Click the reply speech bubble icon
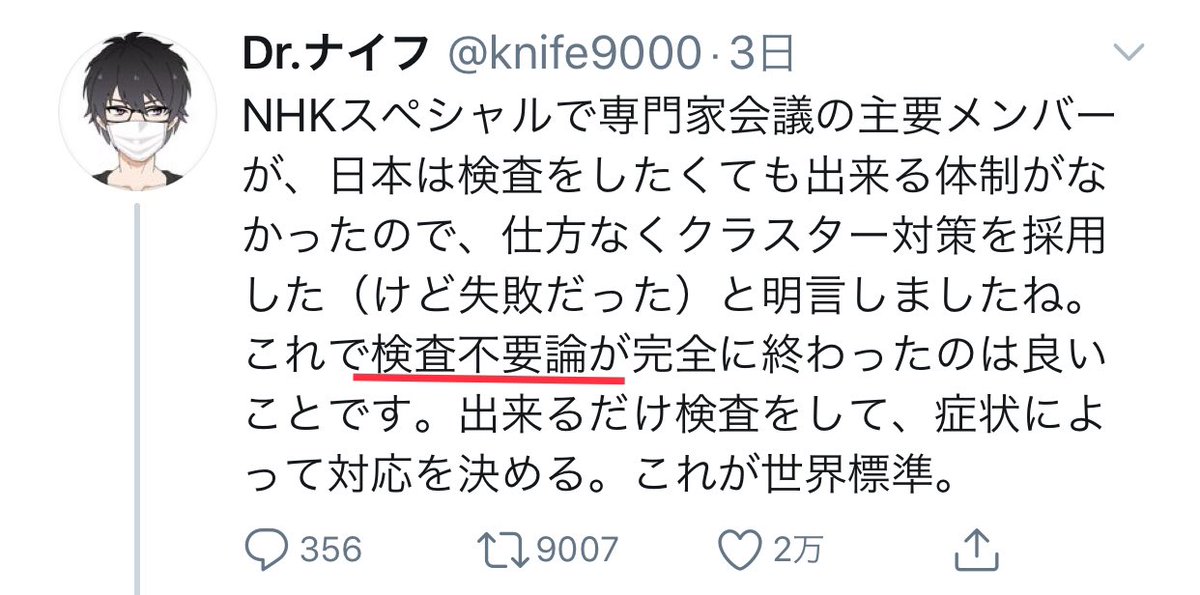 (x=267, y=548)
